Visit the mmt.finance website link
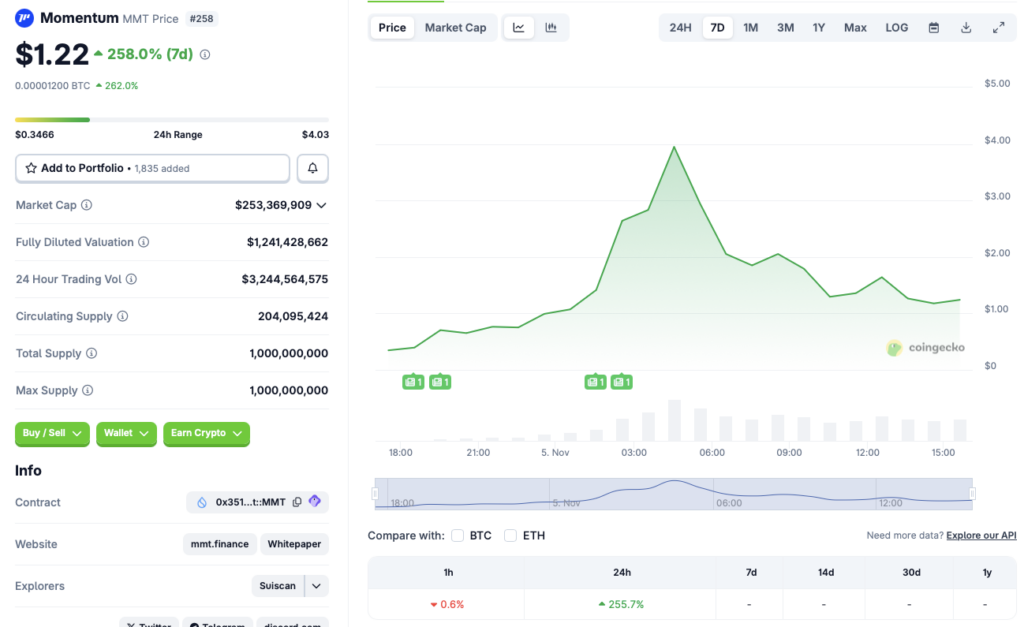Viewport: 1024px width, 627px height. pyautogui.click(x=219, y=544)
